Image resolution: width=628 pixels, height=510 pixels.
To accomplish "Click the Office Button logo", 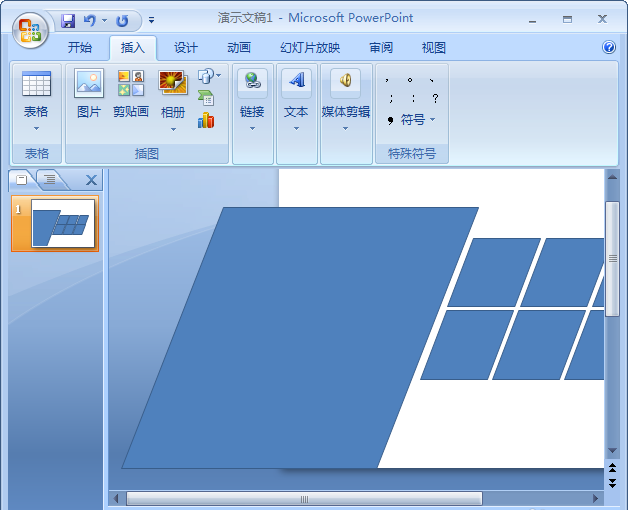I will point(30,30).
